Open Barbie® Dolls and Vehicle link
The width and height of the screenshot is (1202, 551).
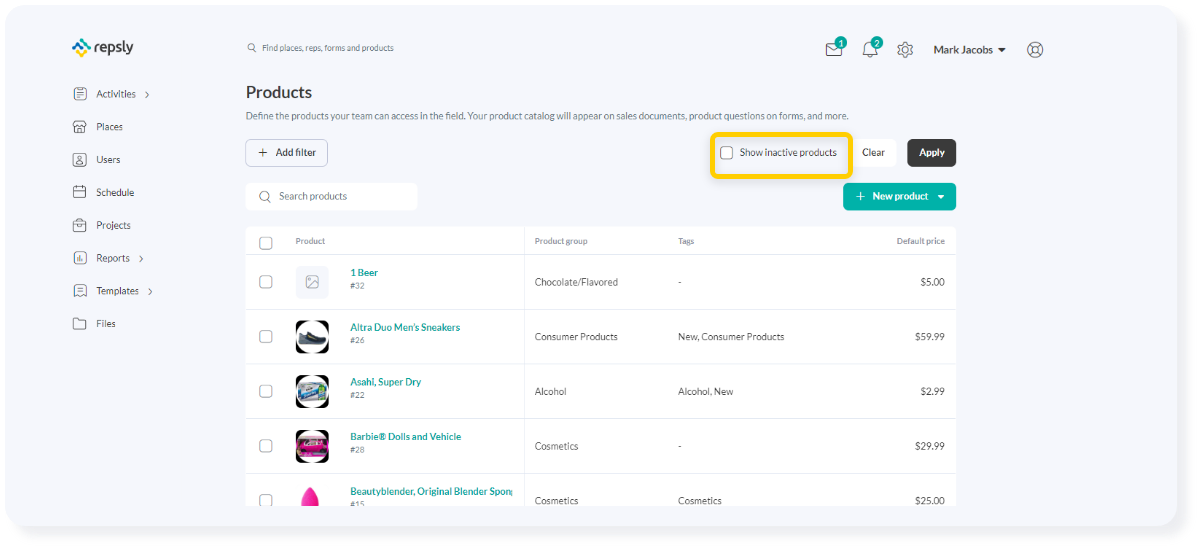[x=405, y=437]
